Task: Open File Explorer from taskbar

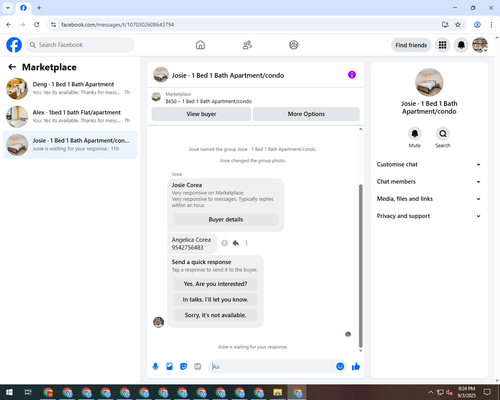Action: [x=277, y=392]
